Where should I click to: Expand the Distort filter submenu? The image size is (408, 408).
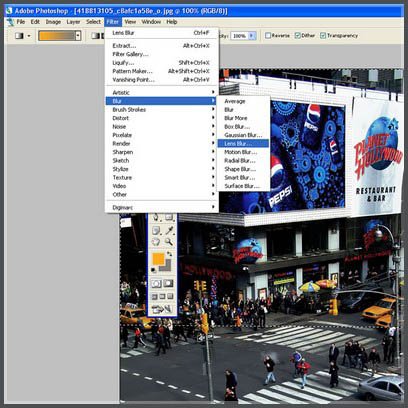[162, 118]
